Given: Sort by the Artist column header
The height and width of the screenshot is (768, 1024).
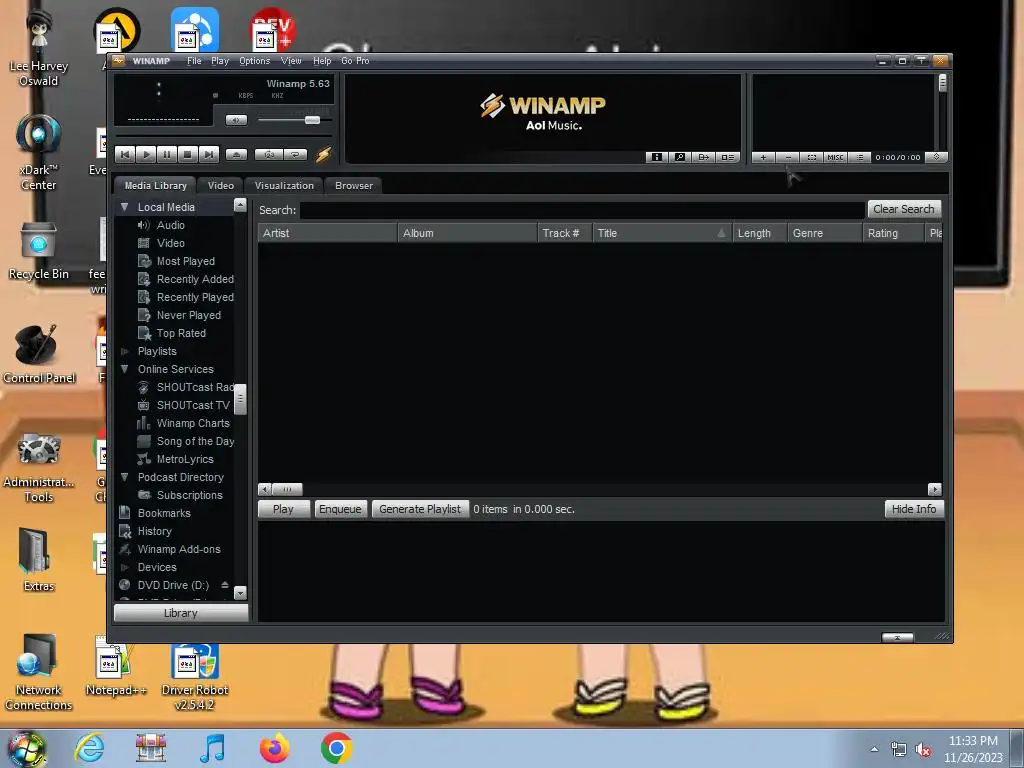Looking at the screenshot, I should (x=328, y=233).
